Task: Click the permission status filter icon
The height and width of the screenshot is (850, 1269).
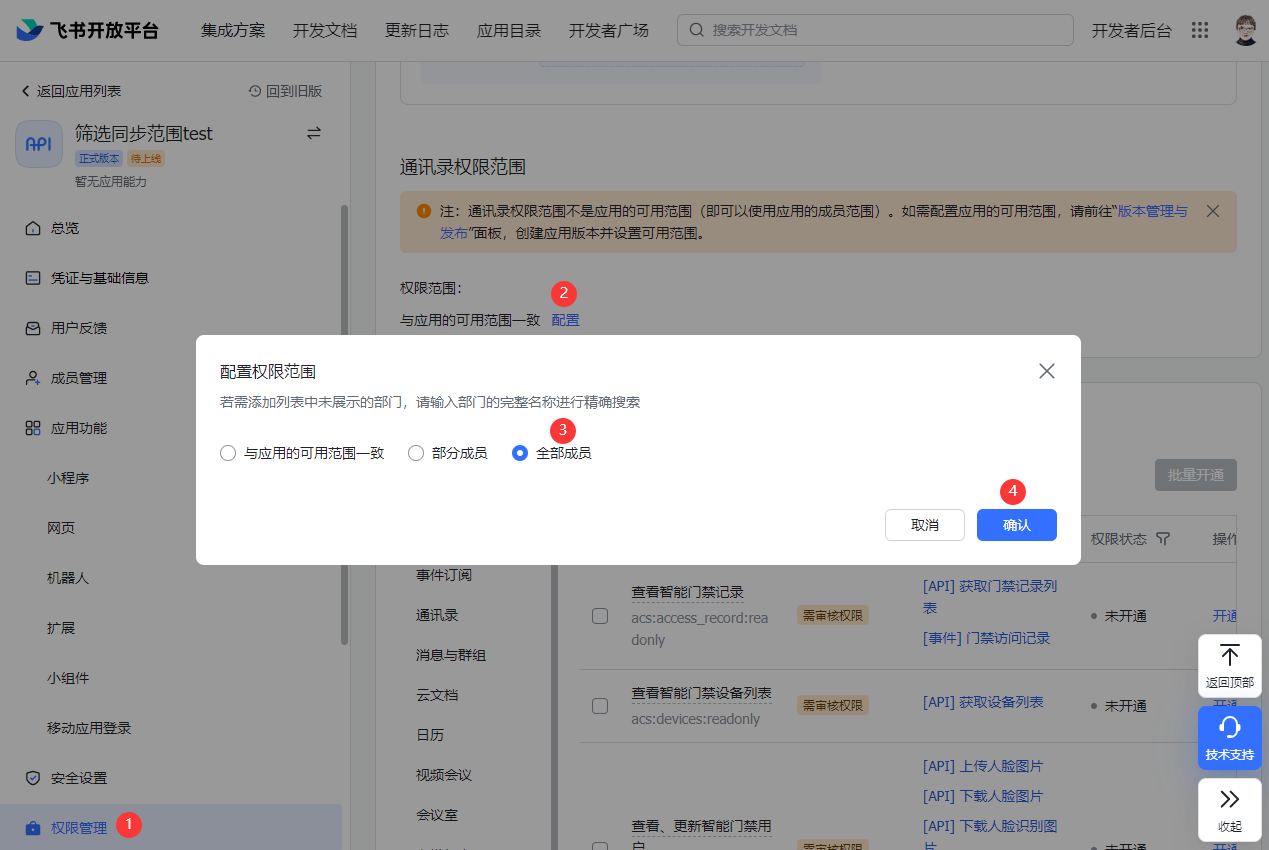Action: (1163, 539)
